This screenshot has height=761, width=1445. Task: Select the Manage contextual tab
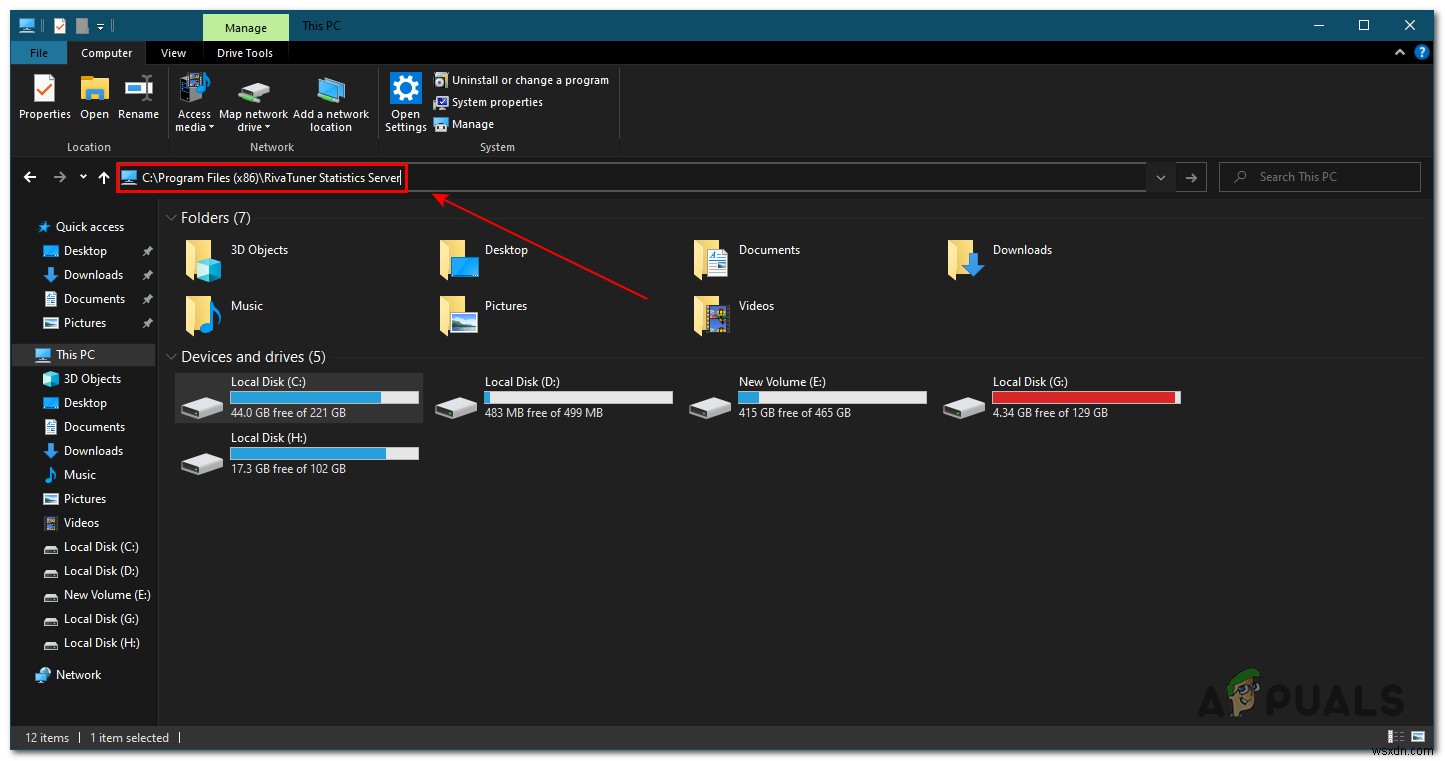pos(245,27)
